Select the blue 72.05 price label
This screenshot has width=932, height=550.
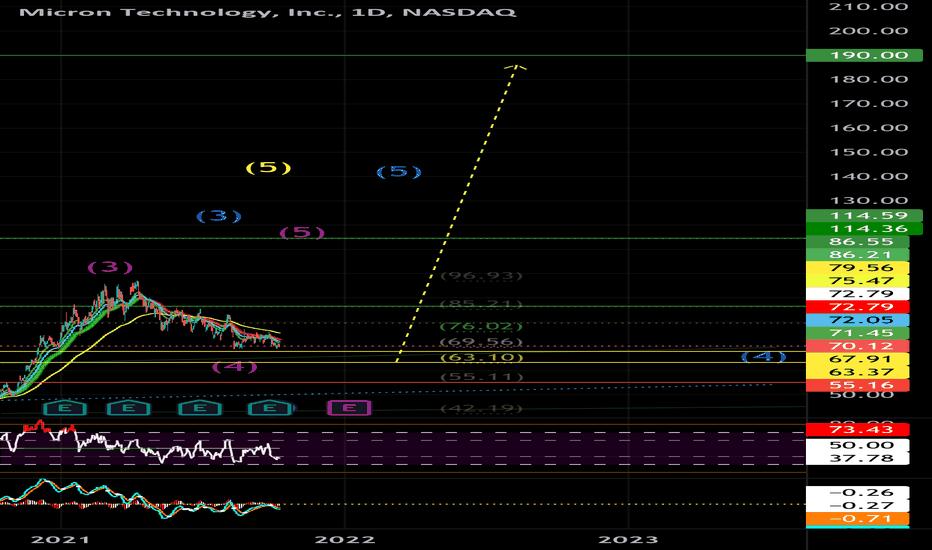[858, 320]
